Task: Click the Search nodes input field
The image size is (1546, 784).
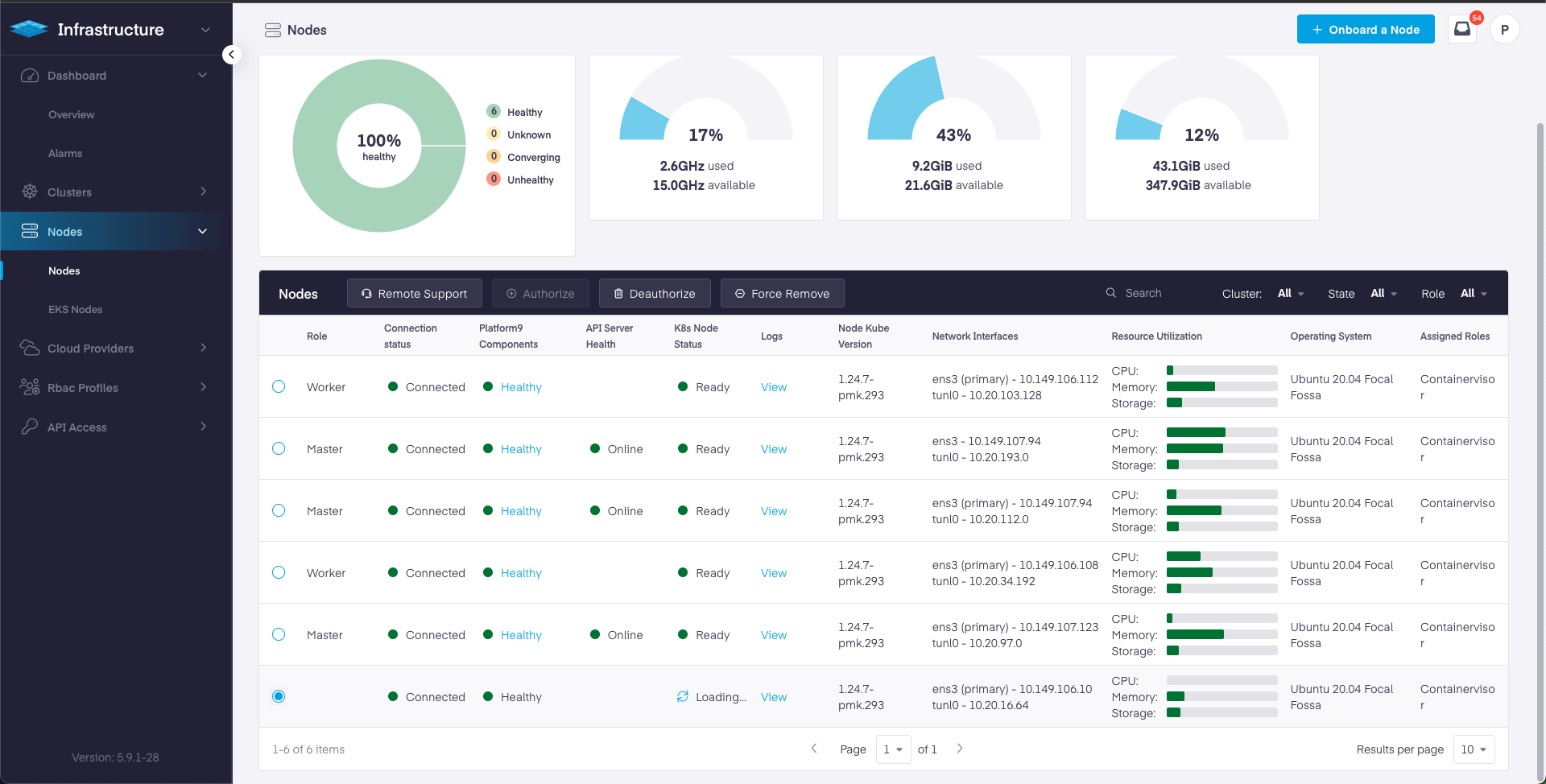Action: (x=1159, y=293)
